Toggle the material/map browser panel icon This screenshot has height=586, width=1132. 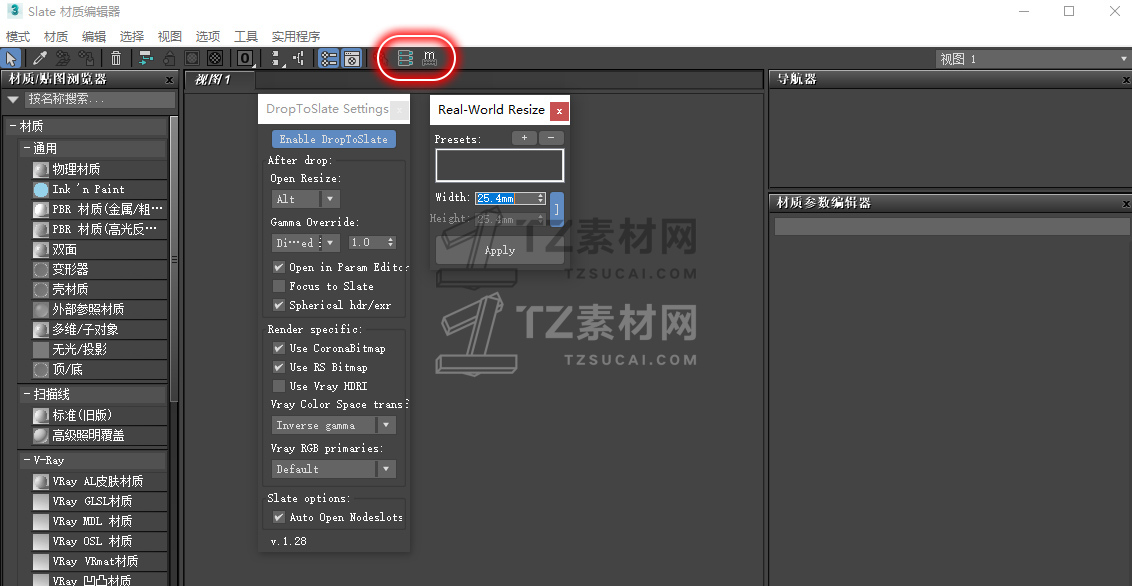[x=328, y=58]
